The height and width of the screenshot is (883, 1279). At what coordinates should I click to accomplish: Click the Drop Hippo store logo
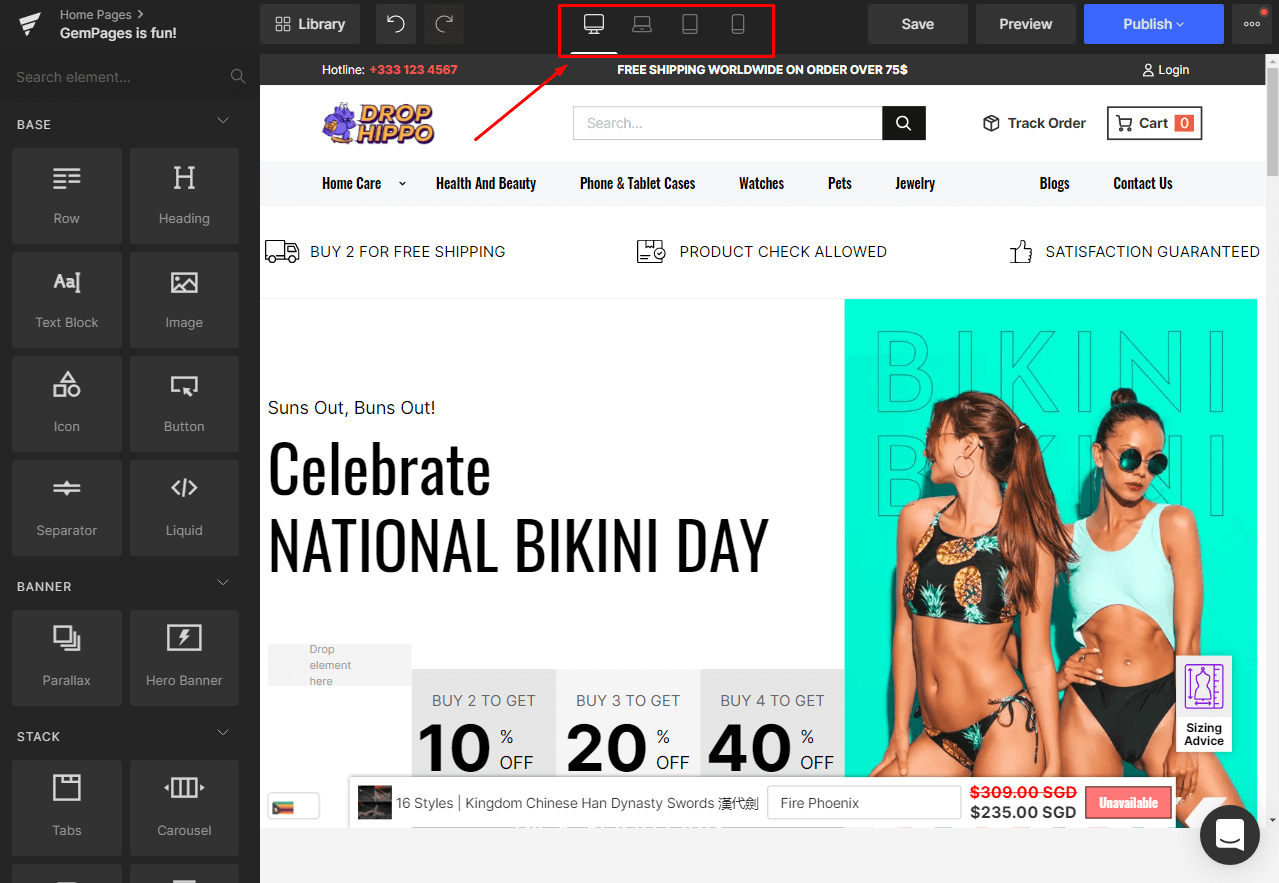point(378,124)
